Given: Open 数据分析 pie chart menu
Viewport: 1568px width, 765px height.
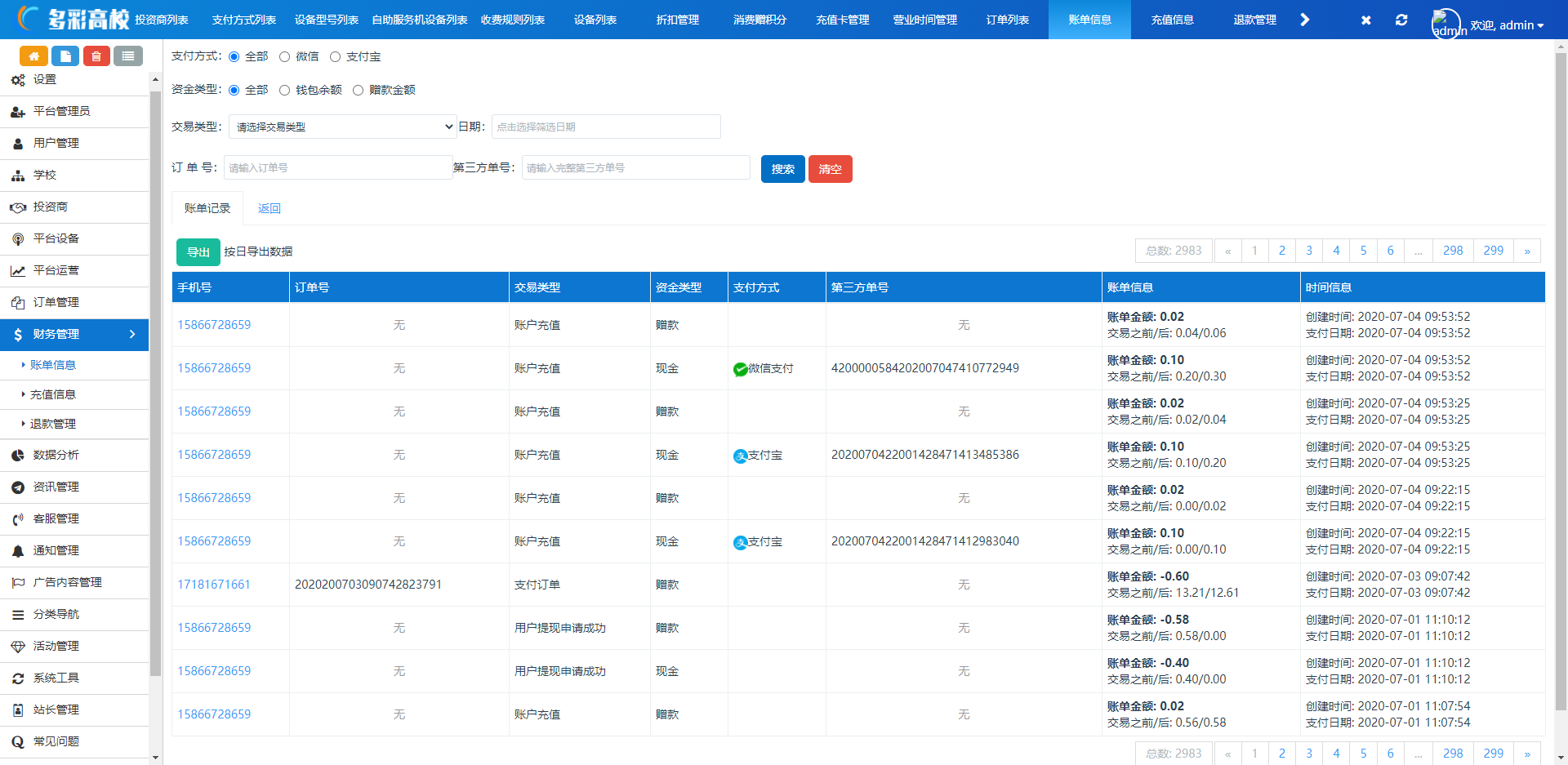Looking at the screenshot, I should [x=74, y=456].
